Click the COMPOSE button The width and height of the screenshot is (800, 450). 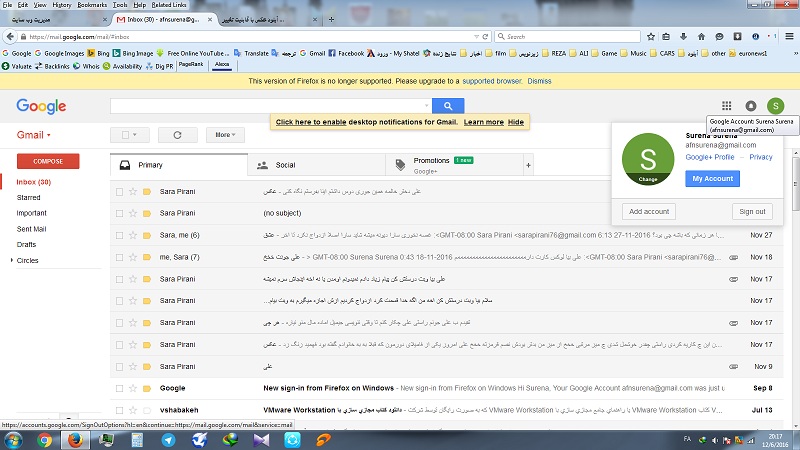click(48, 161)
